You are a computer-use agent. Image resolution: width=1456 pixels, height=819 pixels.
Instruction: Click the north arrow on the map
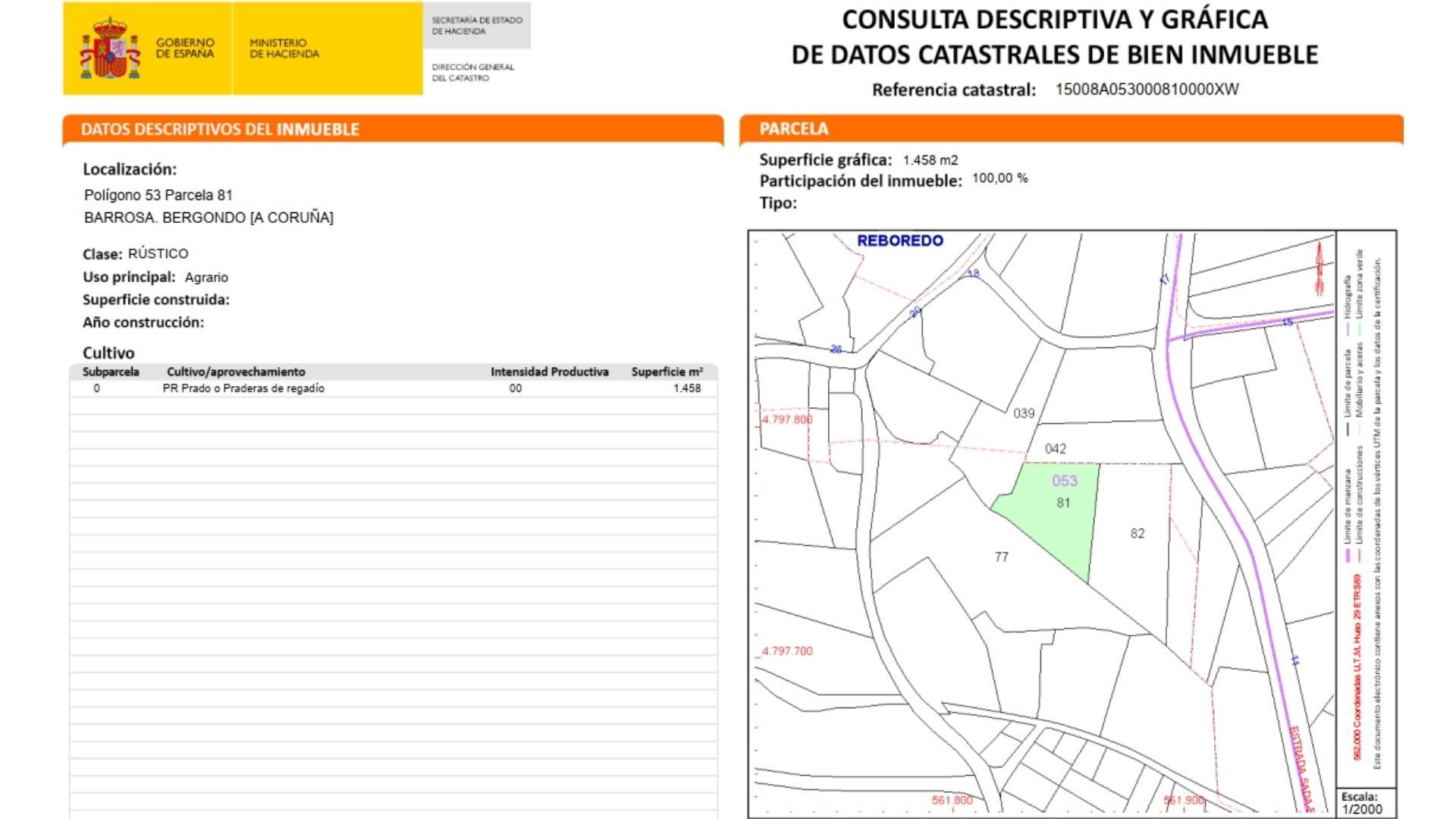coord(1319,268)
